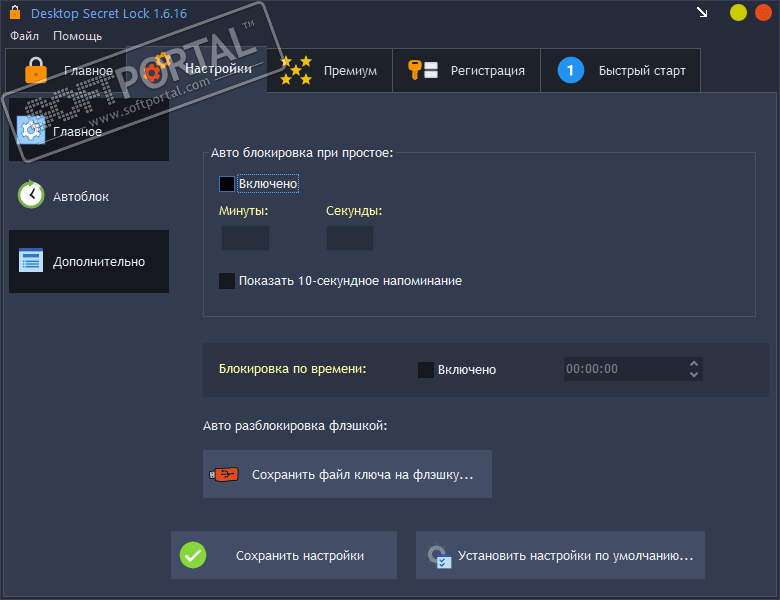780x600 pixels.
Task: Click the list Дополнительно icon
Action: coord(31,260)
